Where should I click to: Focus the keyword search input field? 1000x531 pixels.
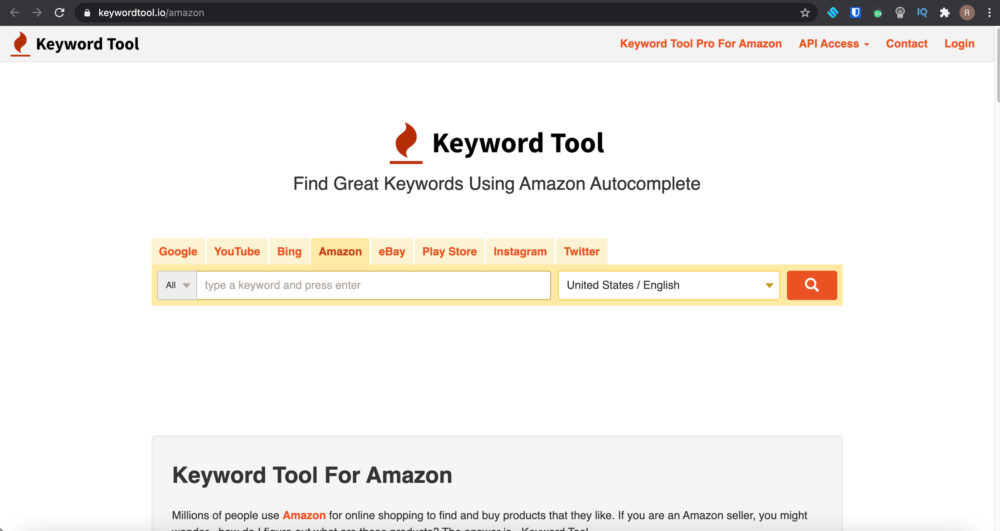(373, 285)
